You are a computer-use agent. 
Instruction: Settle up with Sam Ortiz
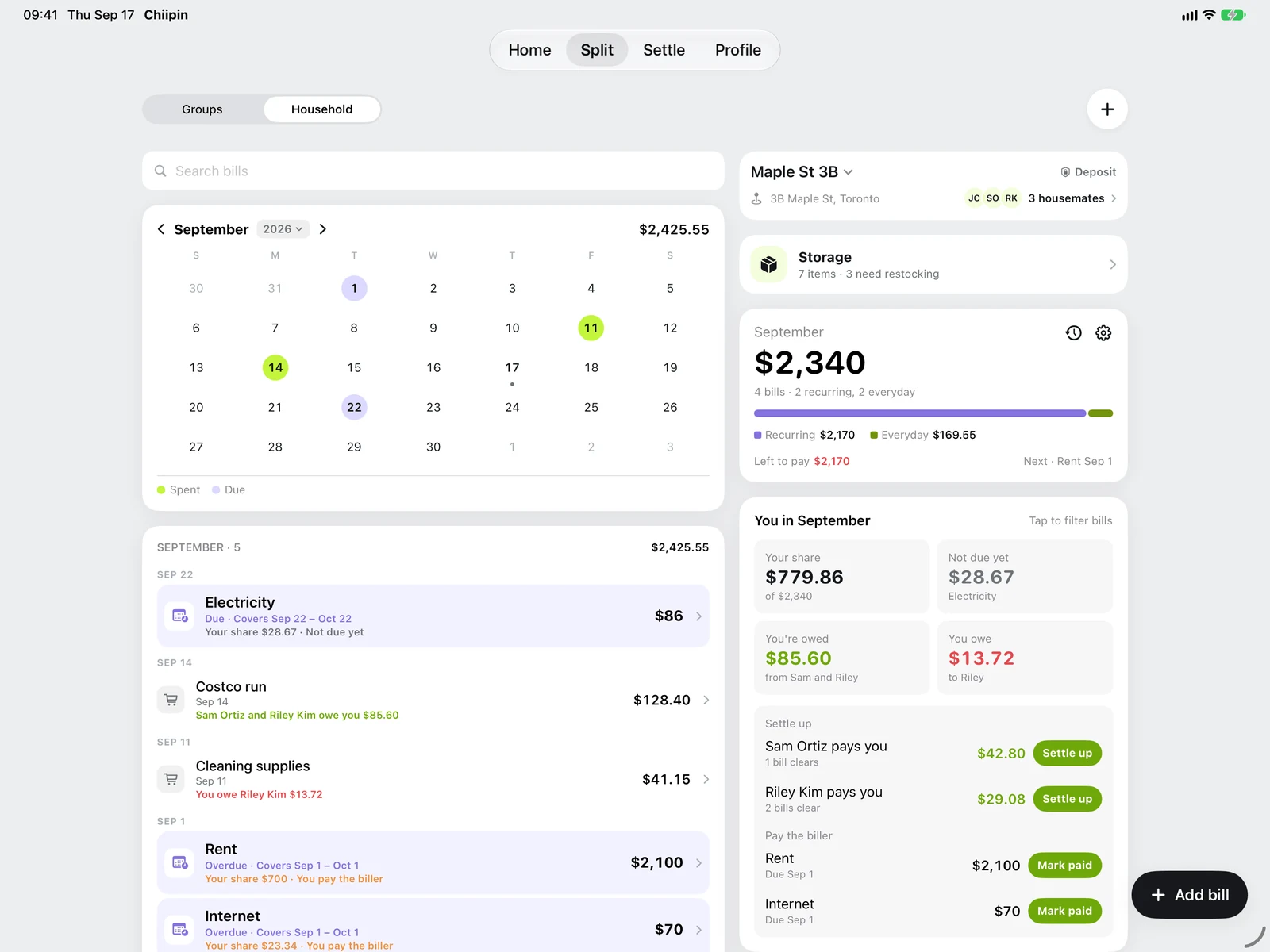click(x=1067, y=753)
